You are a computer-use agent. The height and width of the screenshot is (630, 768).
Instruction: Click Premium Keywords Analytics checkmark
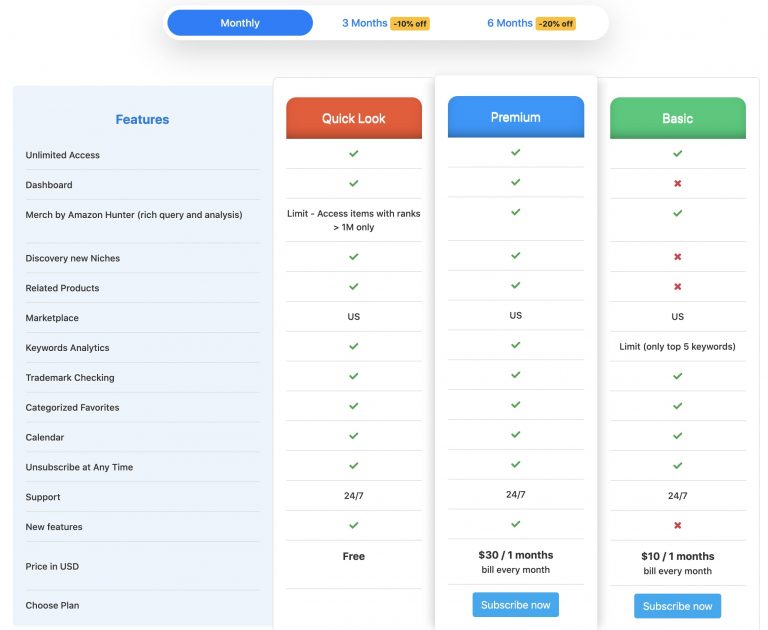tap(515, 345)
